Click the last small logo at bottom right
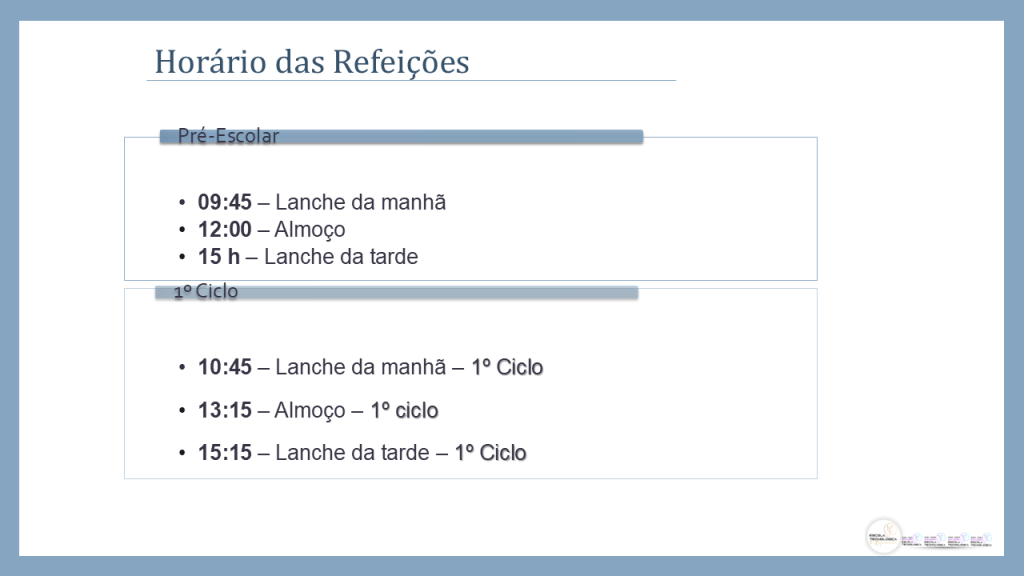Screen dimensions: 1024x576 tap(982, 539)
